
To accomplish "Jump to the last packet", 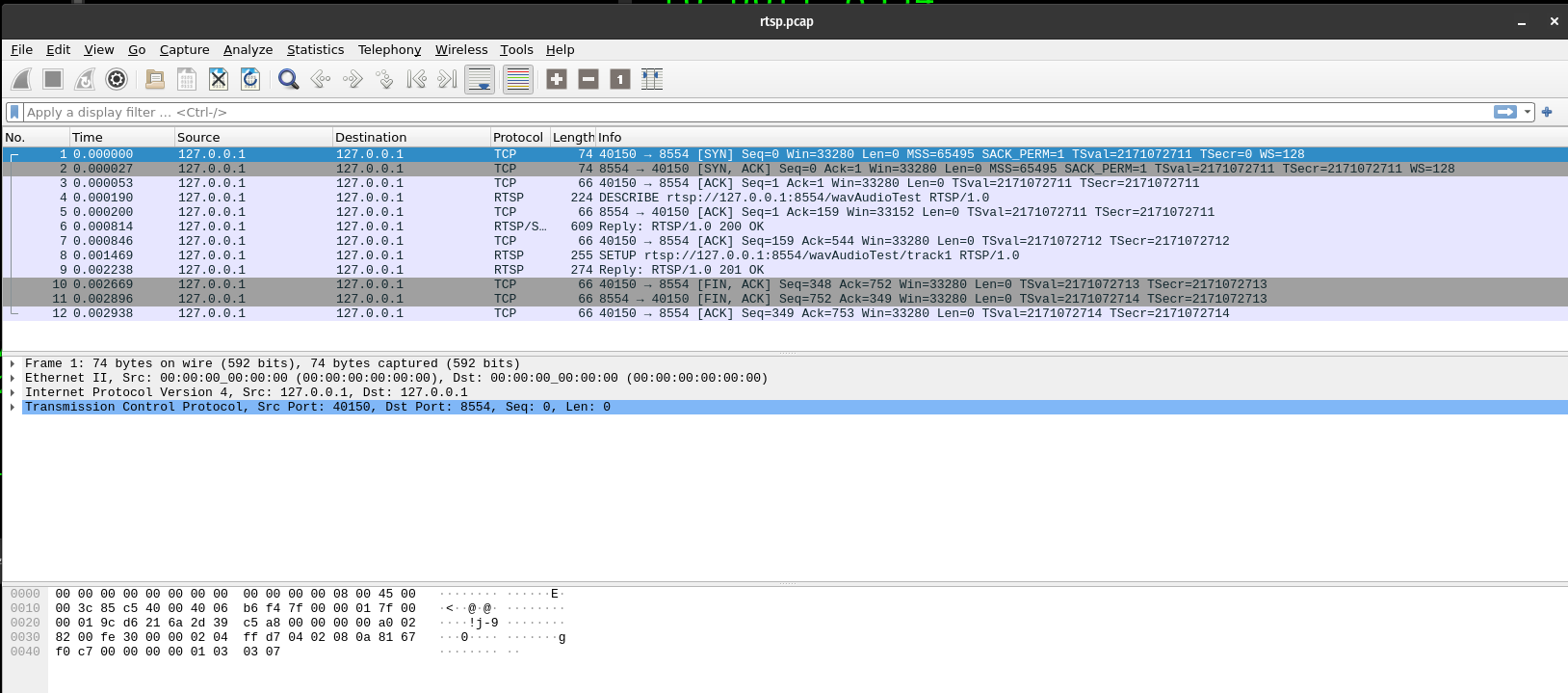I will click(x=447, y=80).
